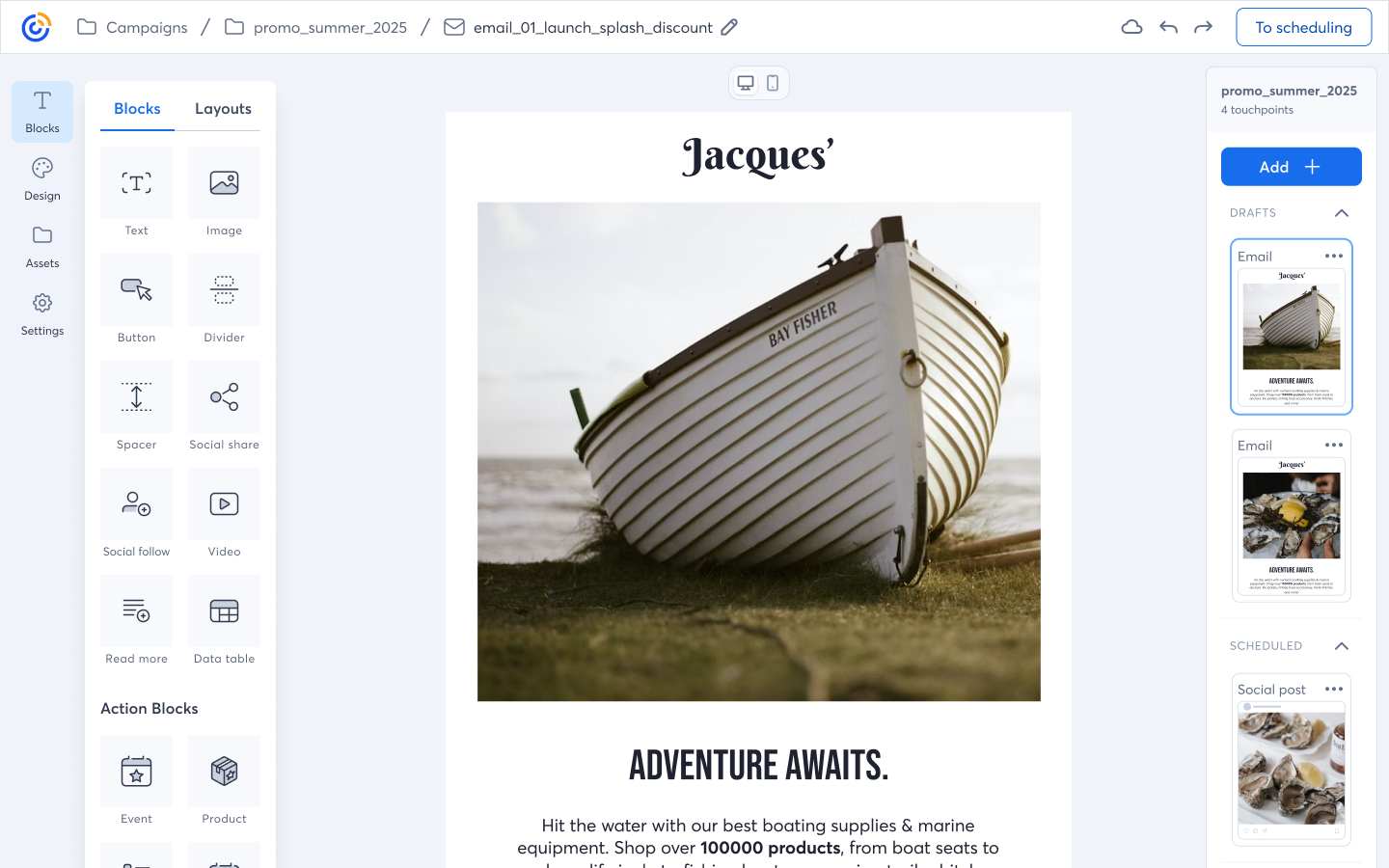Select the Video block
This screenshot has width=1389, height=868.
click(224, 504)
